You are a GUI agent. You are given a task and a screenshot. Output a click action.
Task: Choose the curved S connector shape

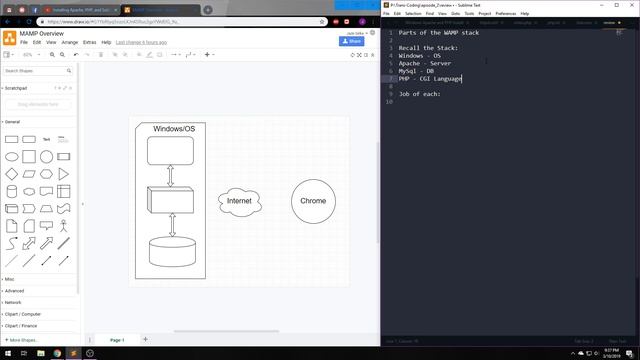click(x=11, y=243)
